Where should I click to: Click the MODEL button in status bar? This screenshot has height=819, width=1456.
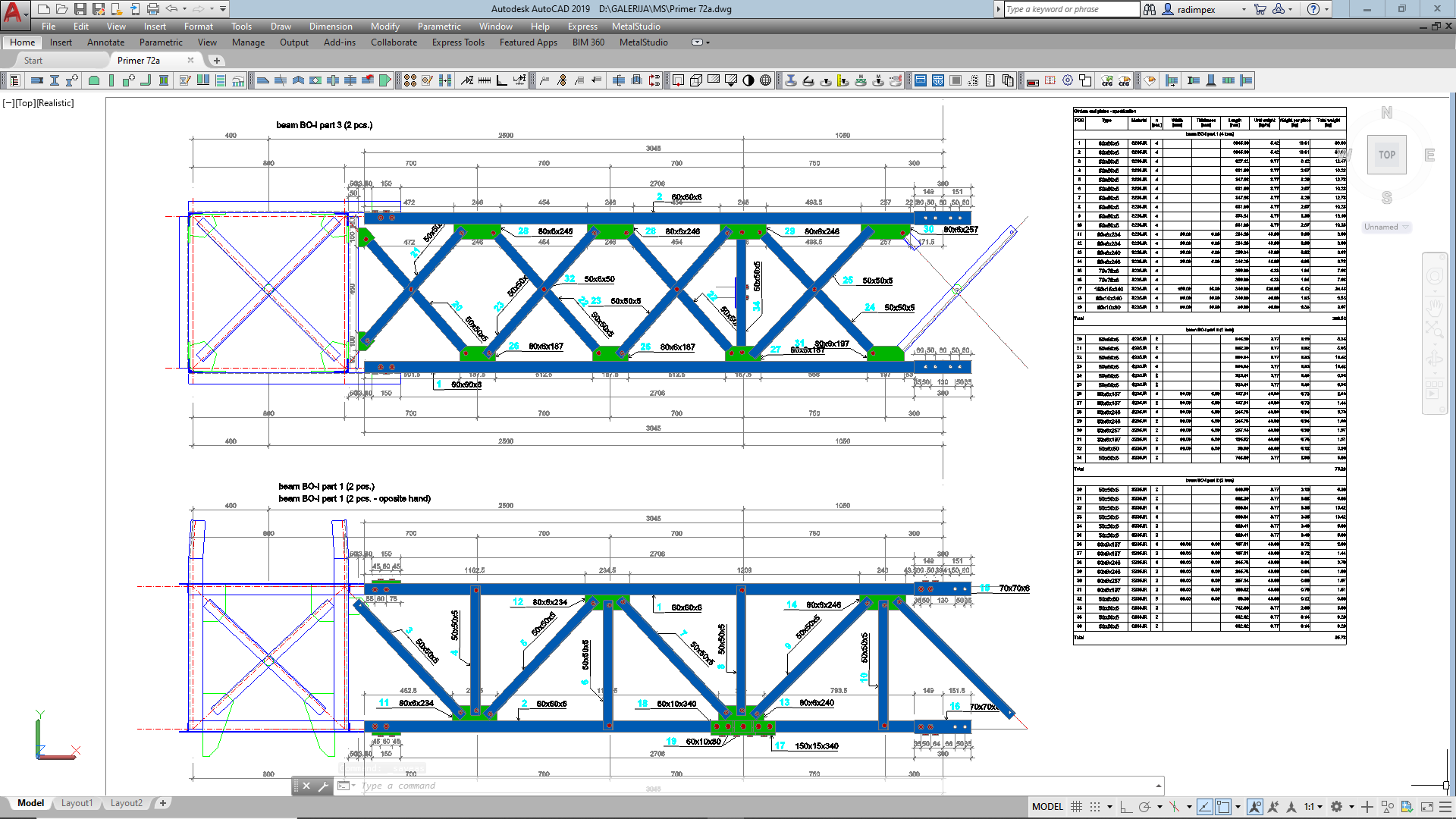click(1047, 807)
